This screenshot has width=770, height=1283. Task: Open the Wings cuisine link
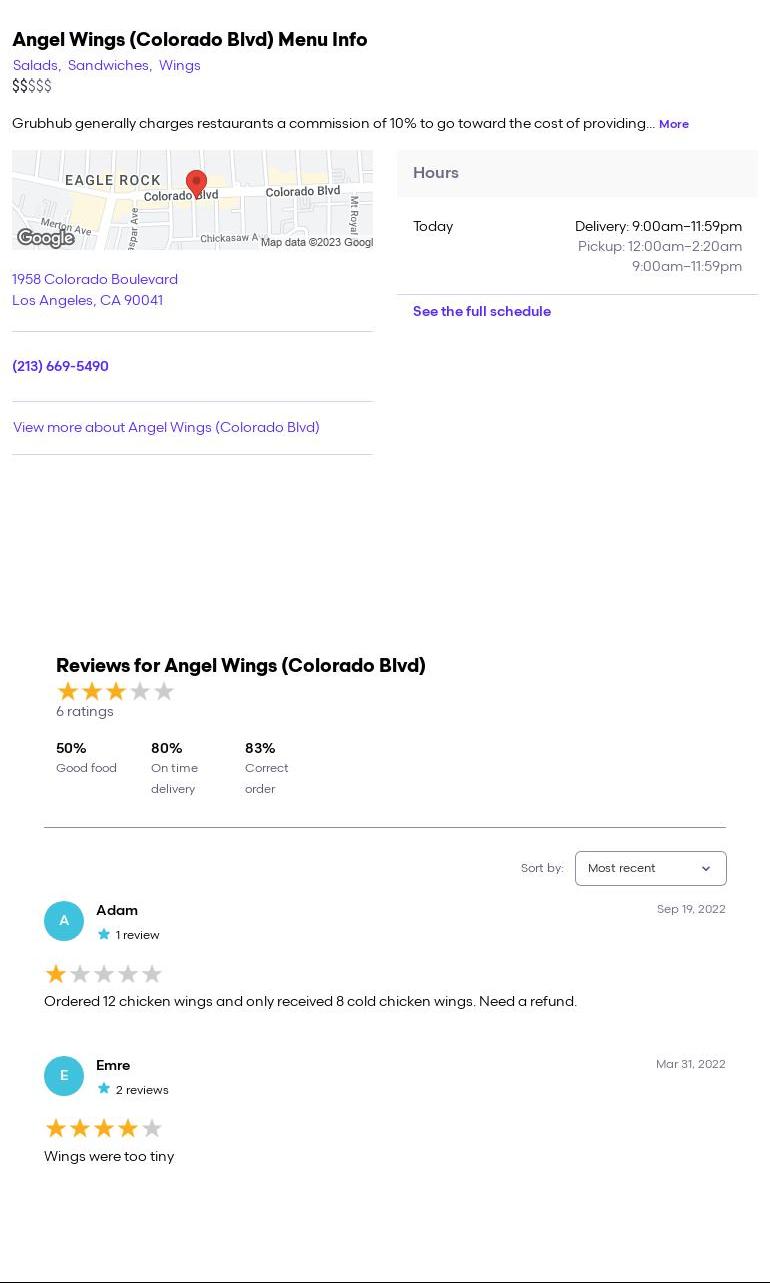click(x=180, y=65)
